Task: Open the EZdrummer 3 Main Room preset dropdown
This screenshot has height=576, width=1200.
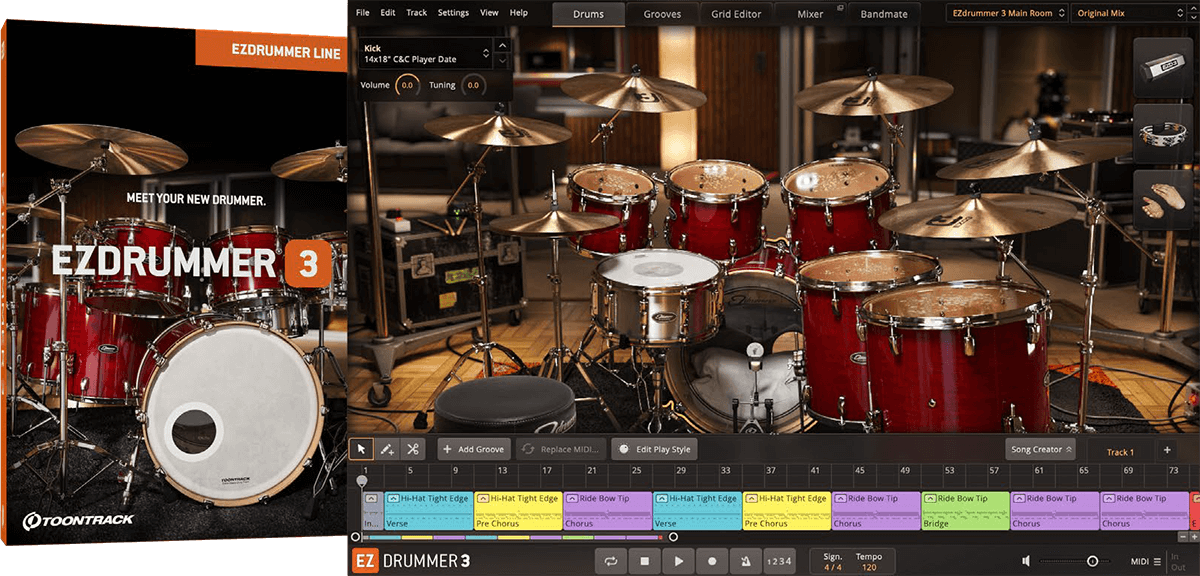Action: tap(1006, 12)
